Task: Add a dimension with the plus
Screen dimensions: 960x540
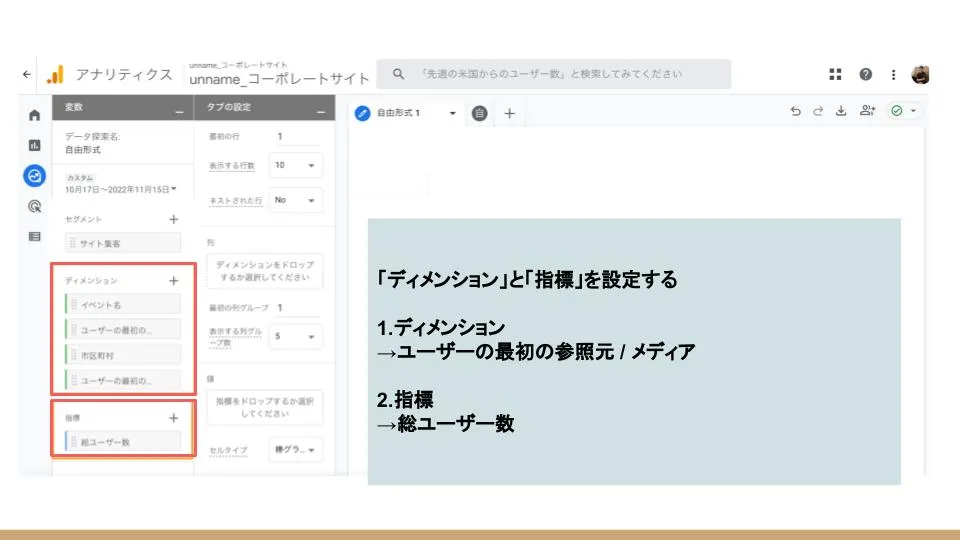Action: pyautogui.click(x=174, y=280)
